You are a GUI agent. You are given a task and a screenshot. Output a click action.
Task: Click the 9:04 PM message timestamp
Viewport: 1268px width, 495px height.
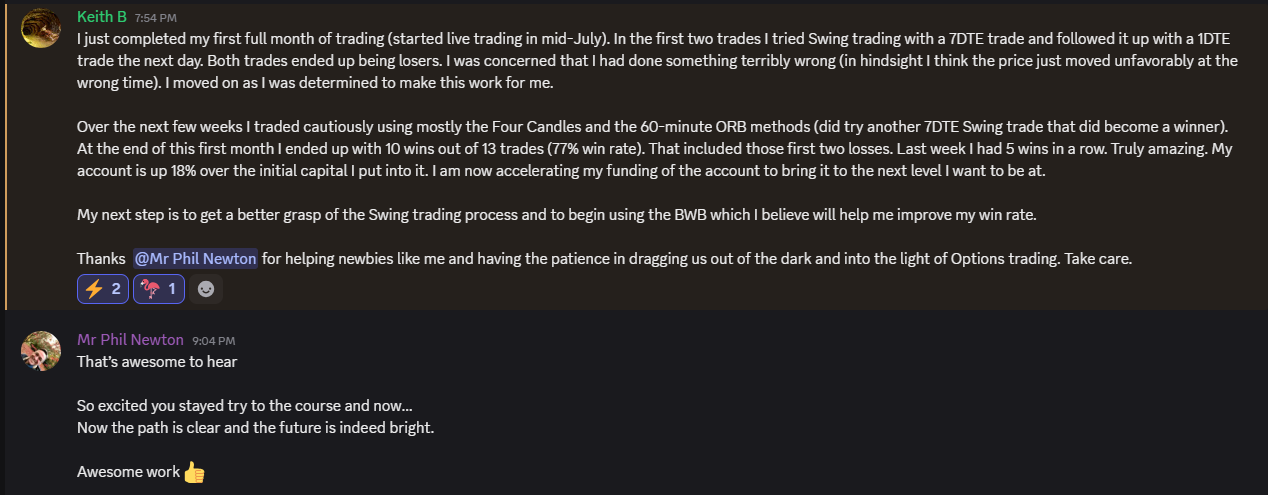(x=214, y=341)
